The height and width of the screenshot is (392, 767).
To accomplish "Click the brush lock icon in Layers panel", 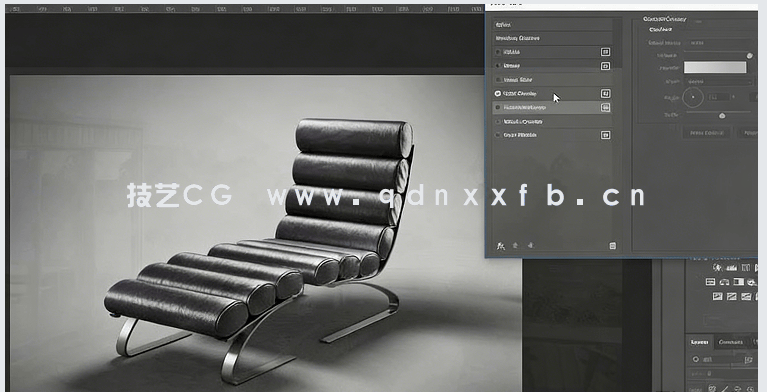I will 725,388.
